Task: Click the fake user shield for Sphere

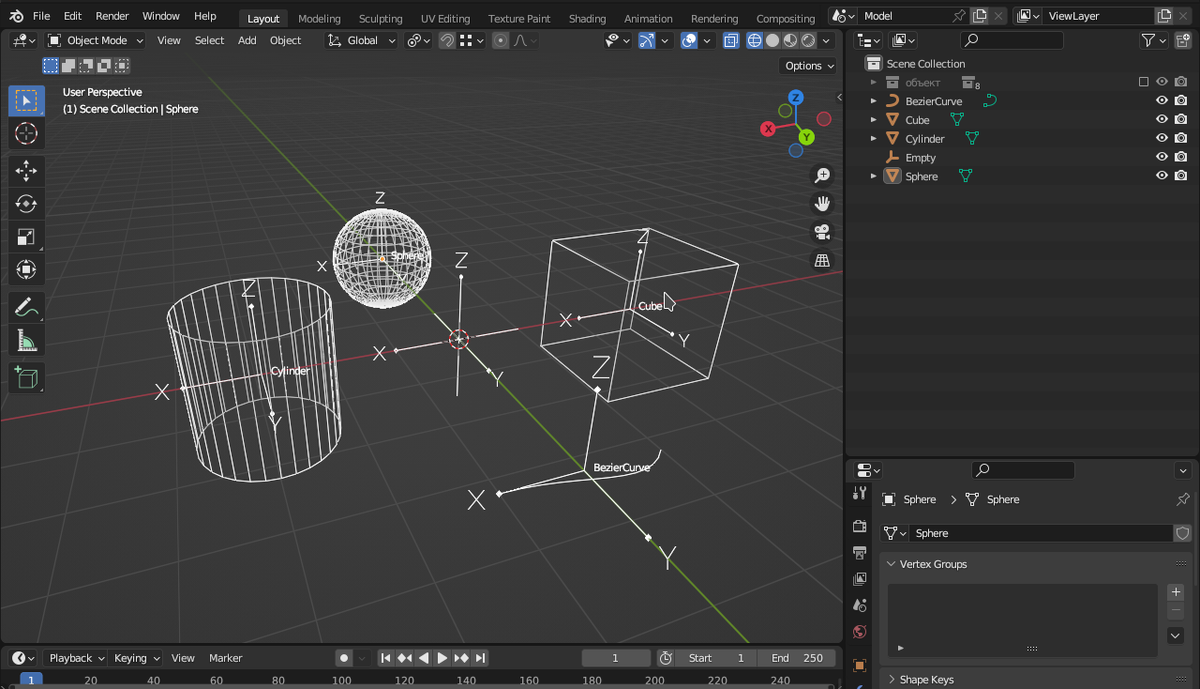Action: (1183, 533)
